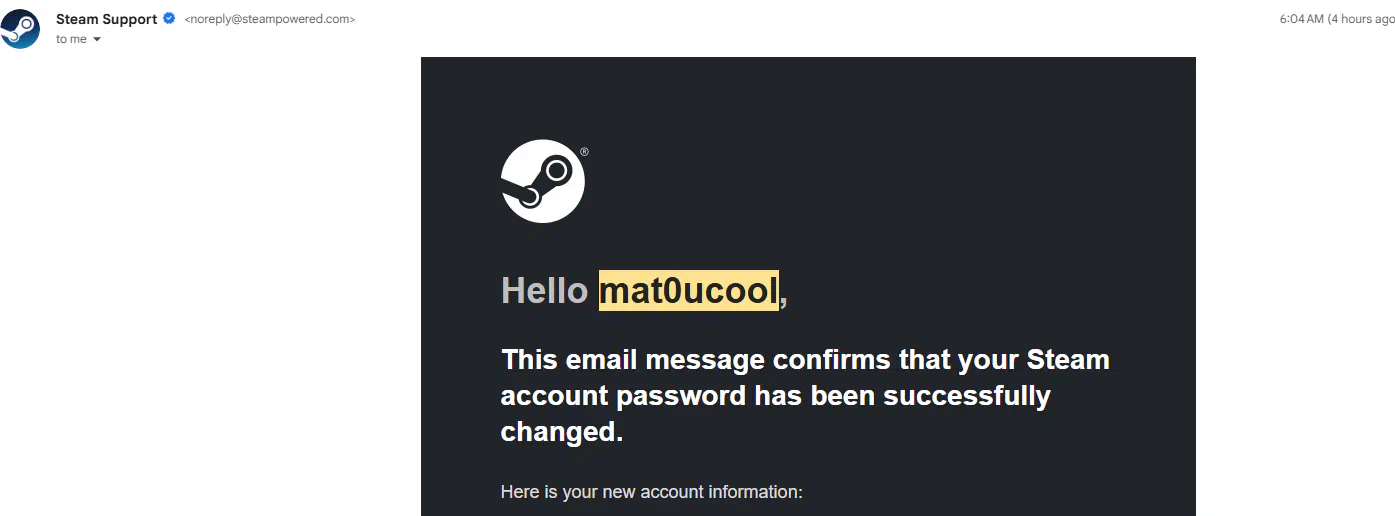Click the large Steam logo in email body
Viewport: 1395px width, 516px height.
(542, 181)
